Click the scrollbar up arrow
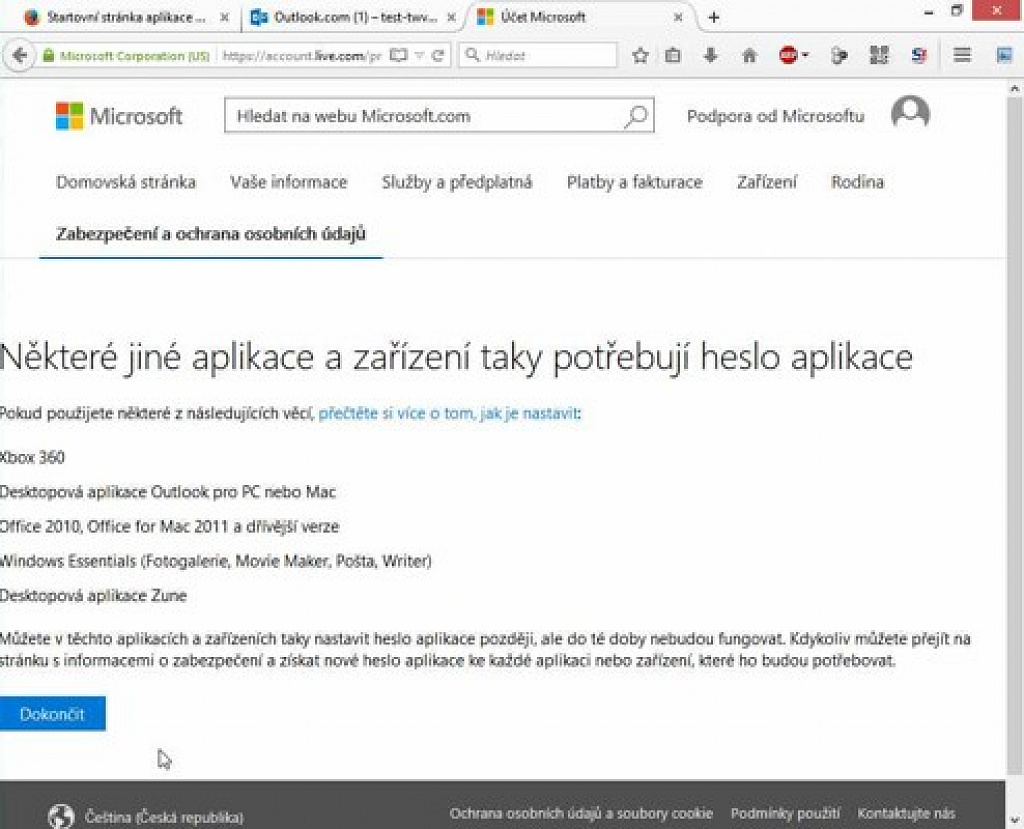The height and width of the screenshot is (829, 1024). click(1015, 89)
